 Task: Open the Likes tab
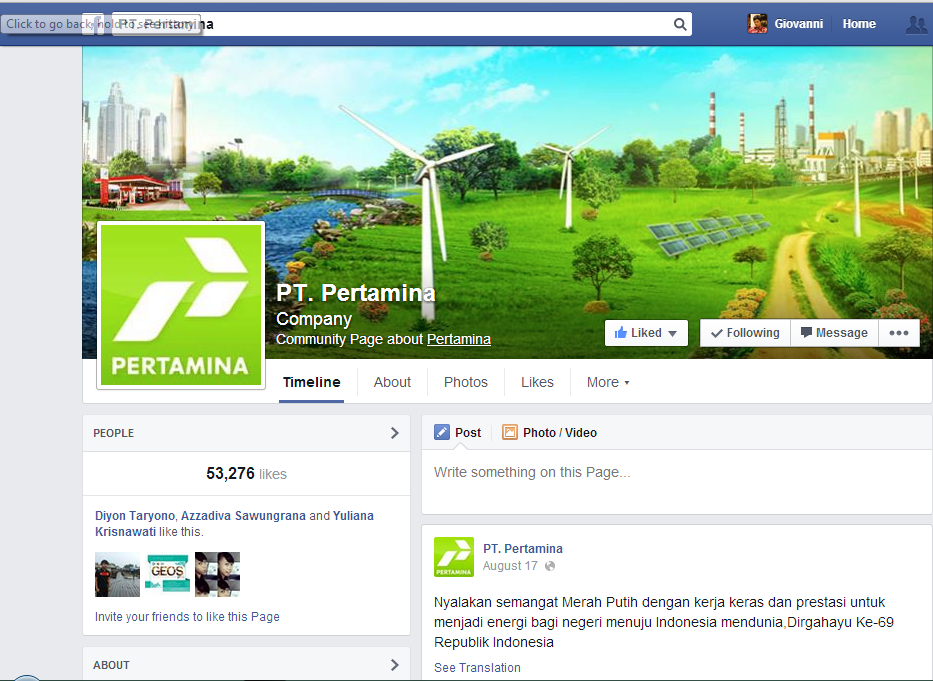click(x=537, y=382)
